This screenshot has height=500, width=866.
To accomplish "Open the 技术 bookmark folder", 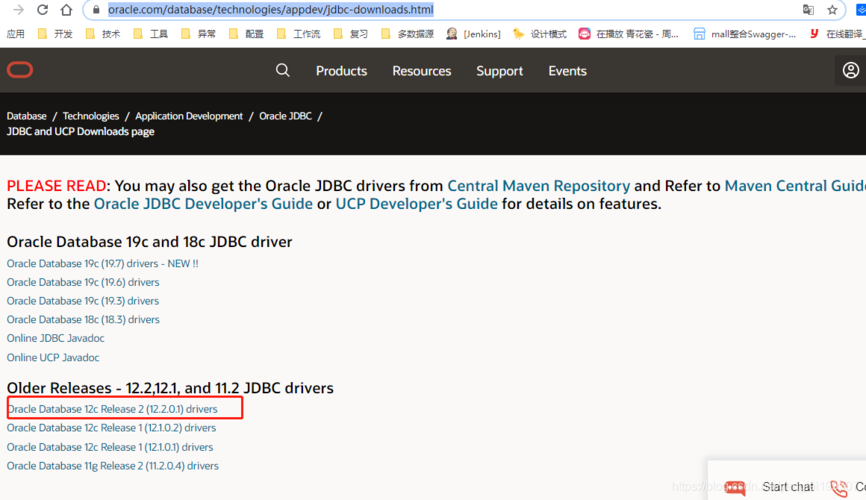I will (103, 34).
